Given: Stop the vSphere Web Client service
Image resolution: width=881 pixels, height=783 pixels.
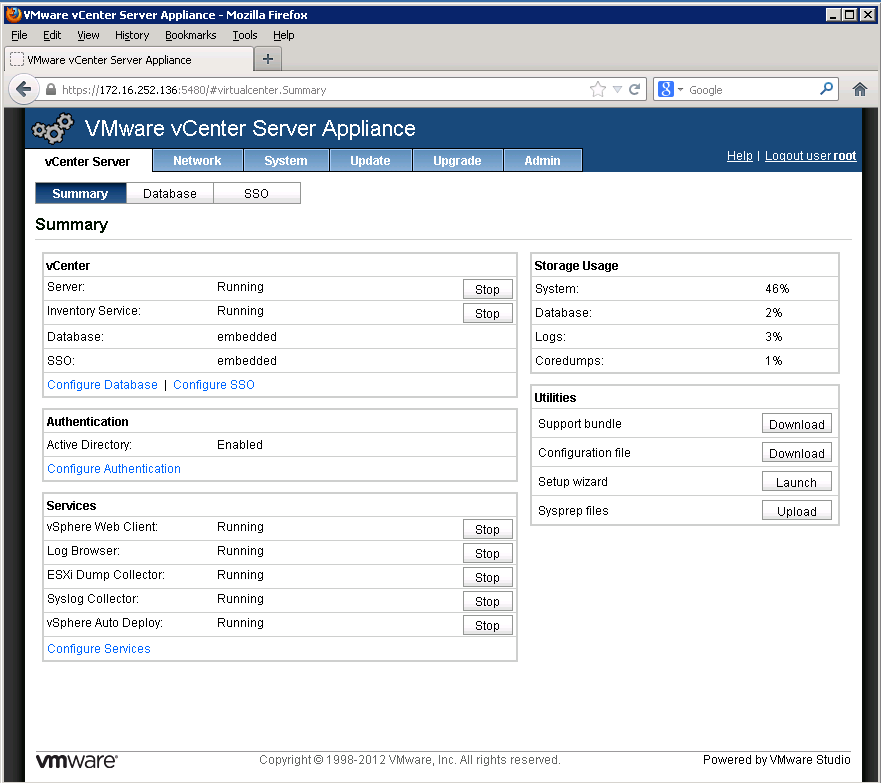Looking at the screenshot, I should point(488,529).
